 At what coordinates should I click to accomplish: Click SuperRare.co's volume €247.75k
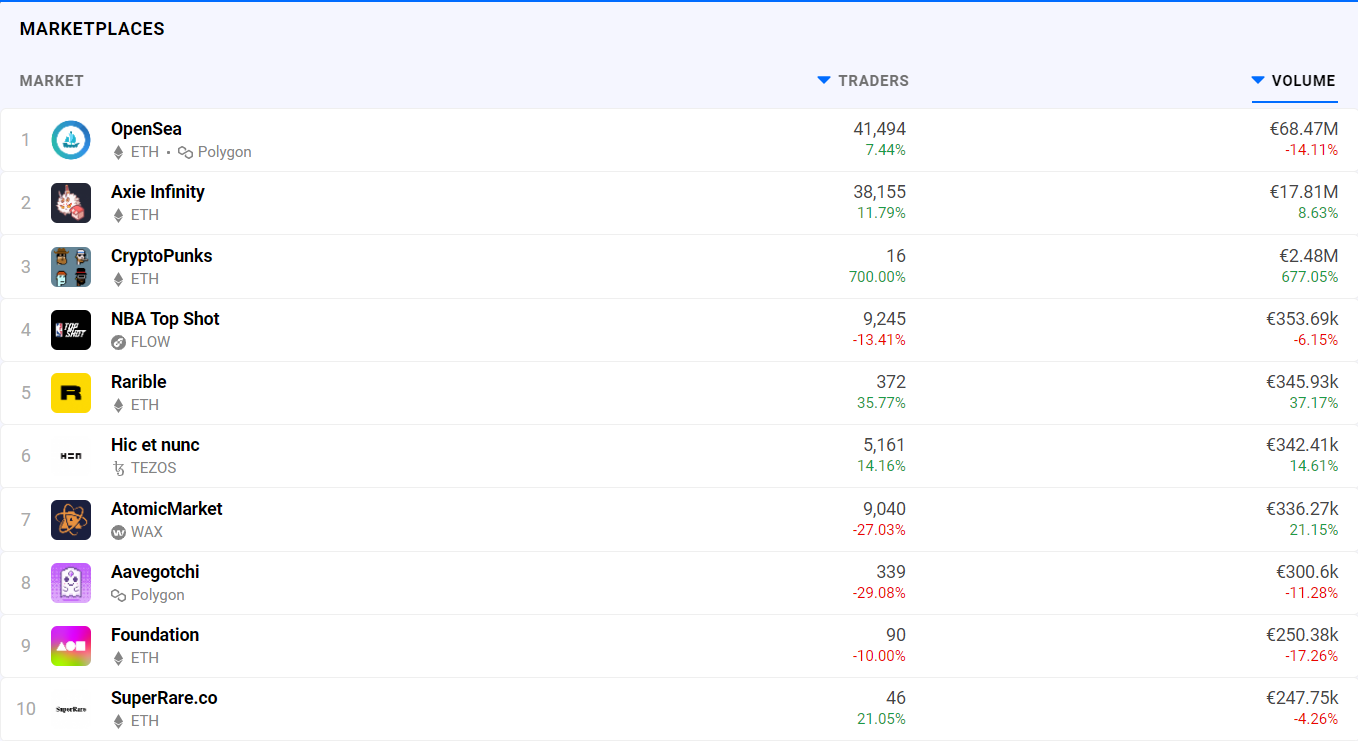tap(1301, 698)
